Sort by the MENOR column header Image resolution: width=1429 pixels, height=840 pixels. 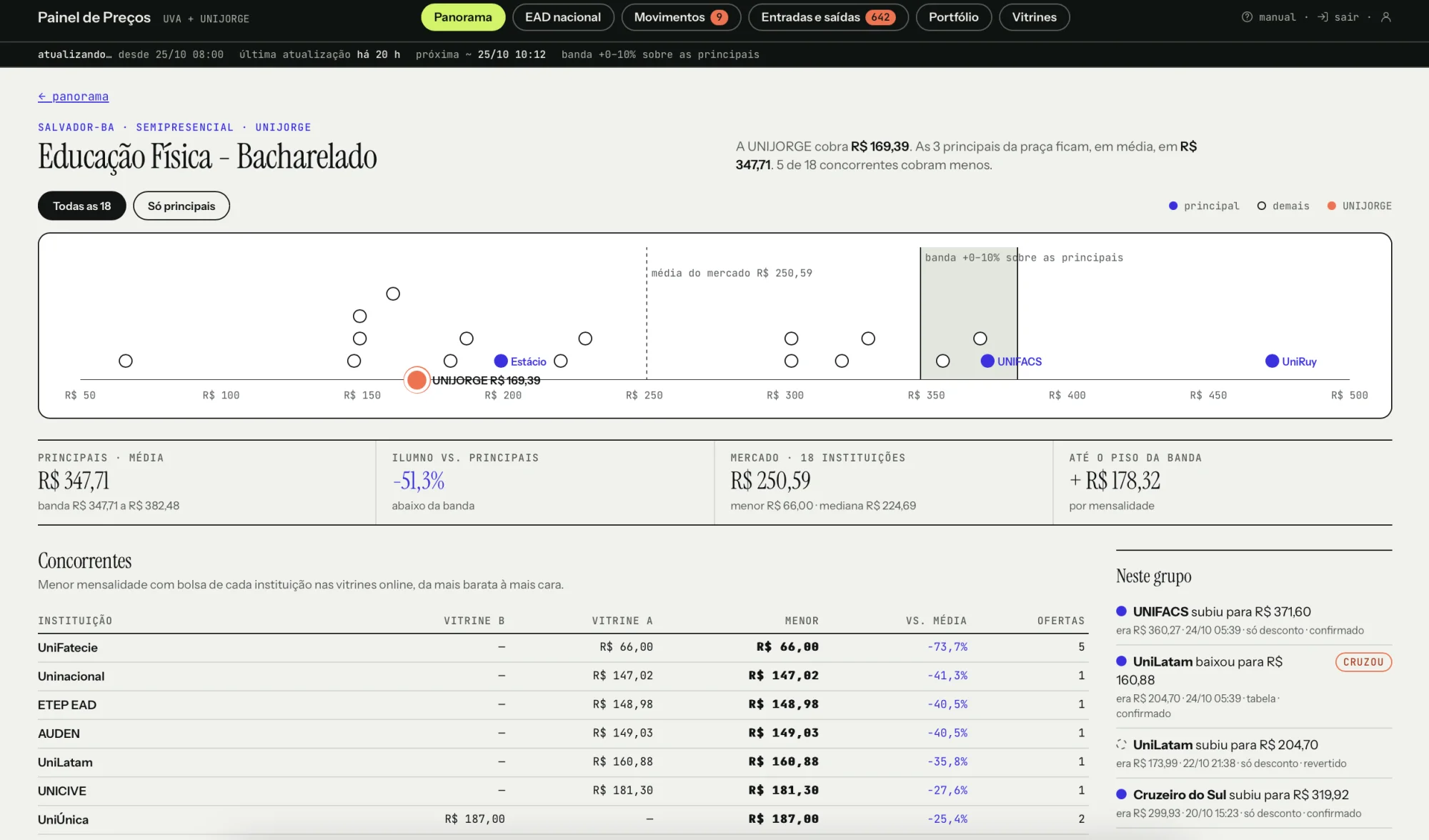coord(802,621)
